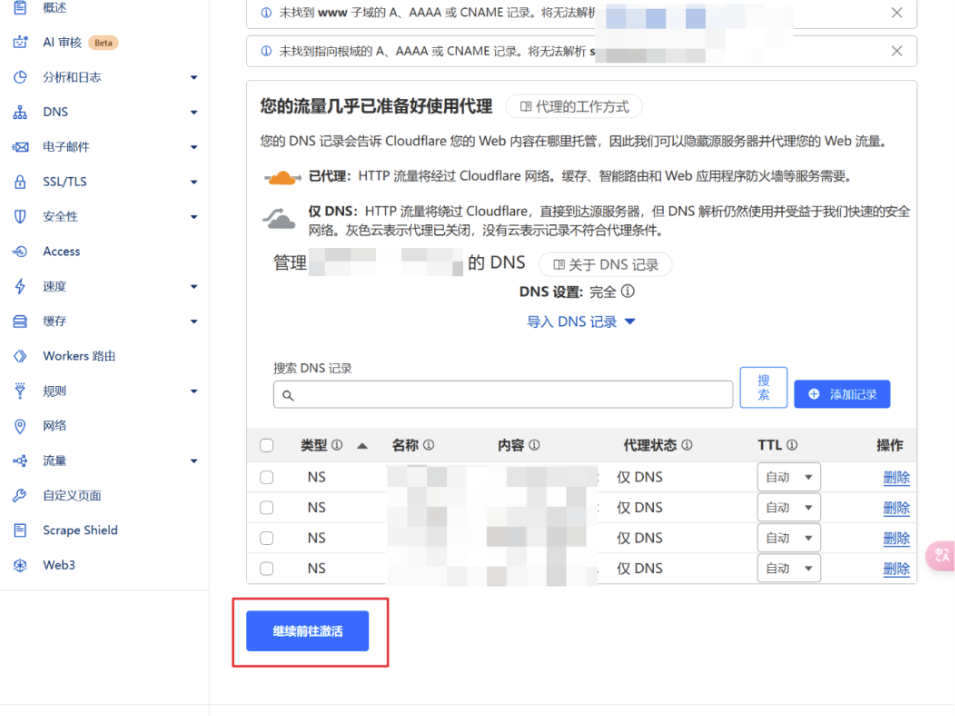Check the first NS record checkbox
Screen dimensions: 955x716
click(267, 477)
